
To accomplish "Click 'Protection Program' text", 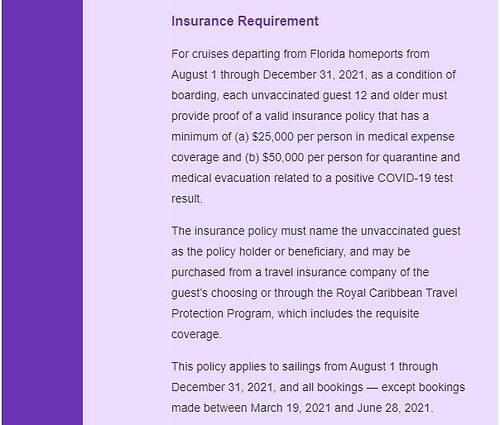I will (221, 314).
